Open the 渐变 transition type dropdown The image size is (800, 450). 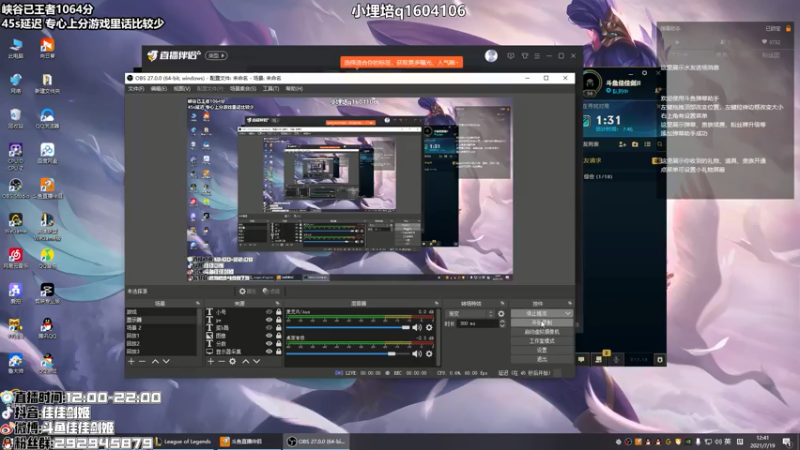click(470, 314)
